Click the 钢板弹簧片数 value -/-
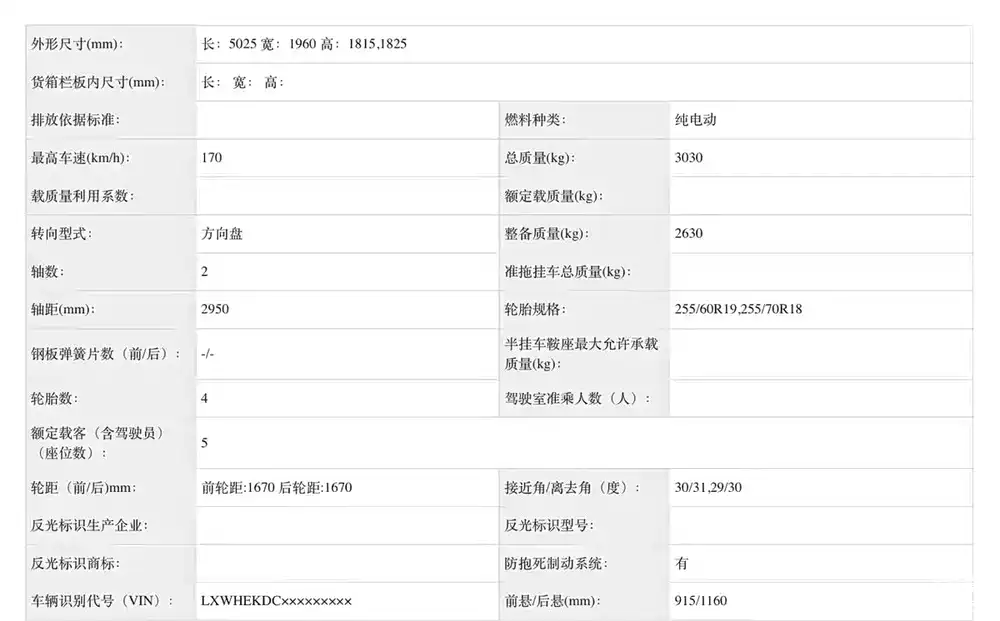Screen dimensions: 1000x621 (207, 354)
